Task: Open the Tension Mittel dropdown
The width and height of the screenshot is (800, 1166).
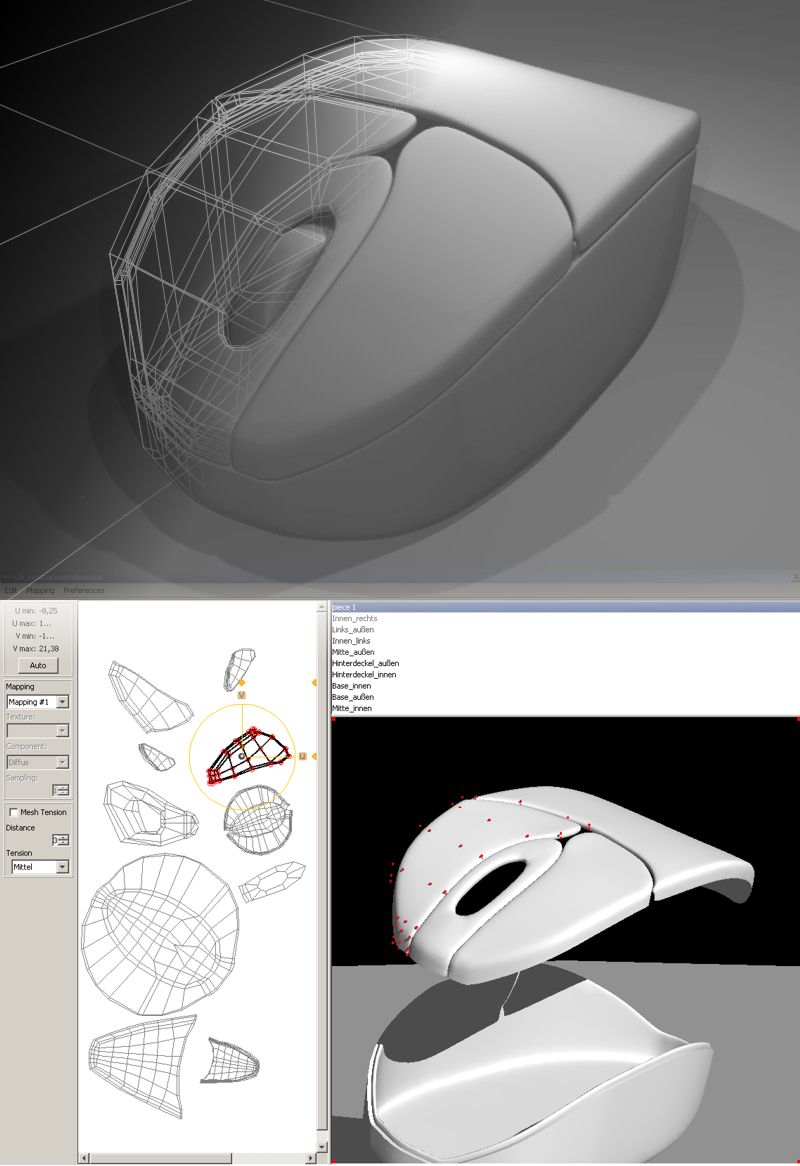Action: (40, 867)
